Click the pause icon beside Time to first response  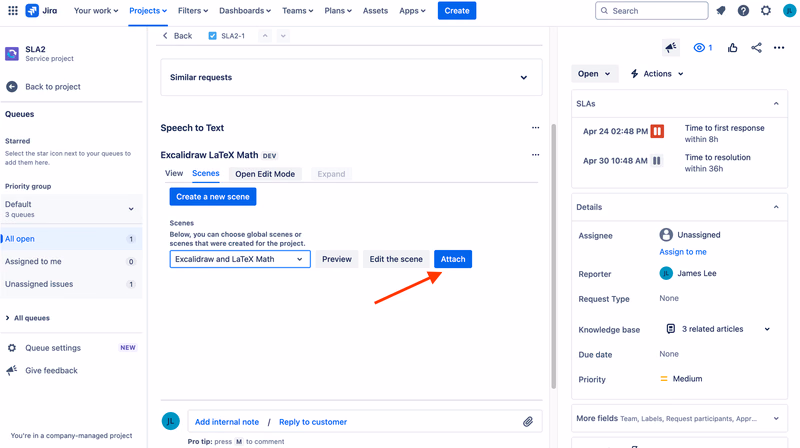(x=657, y=131)
